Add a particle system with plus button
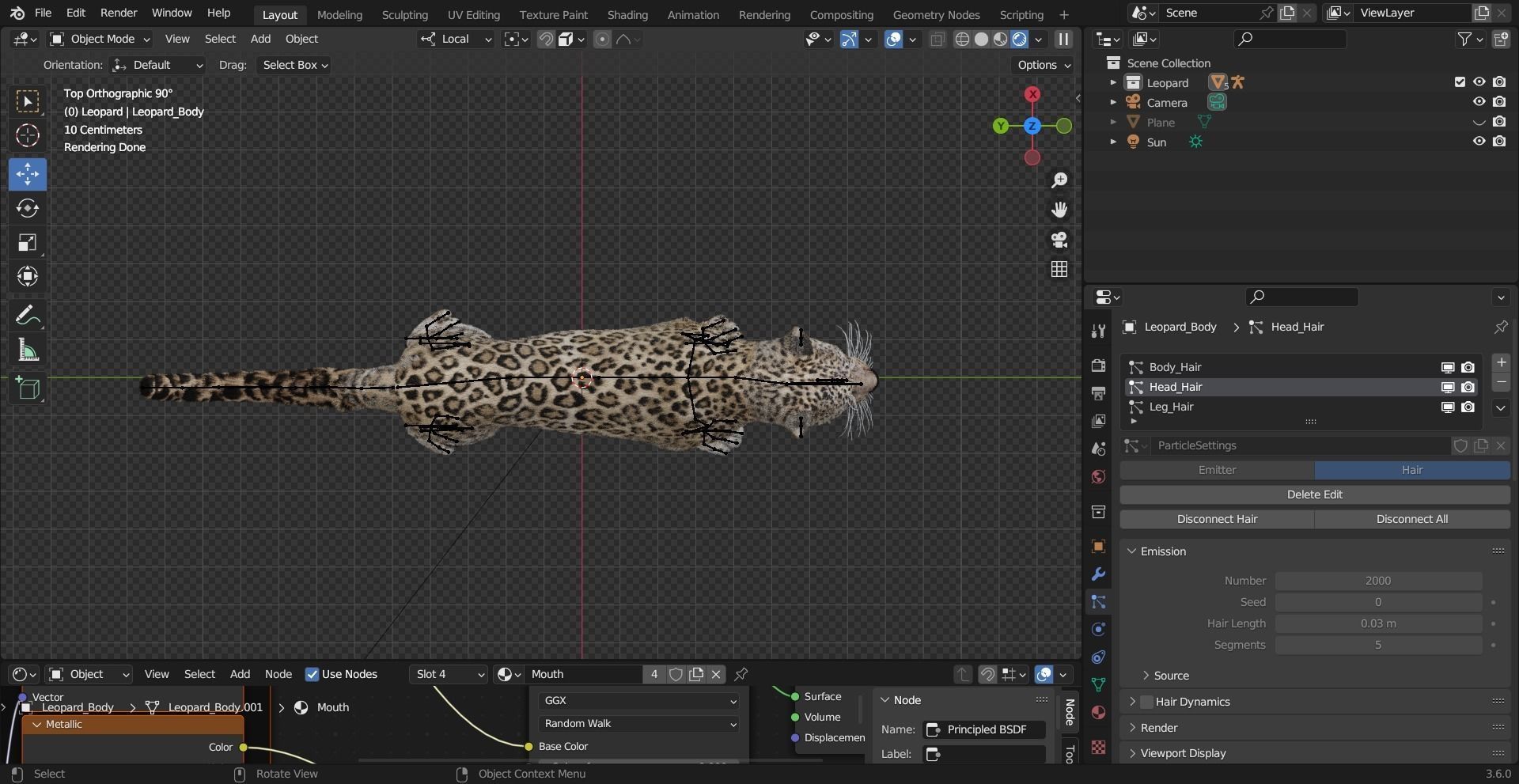Viewport: 1519px width, 784px height. coord(1501,362)
